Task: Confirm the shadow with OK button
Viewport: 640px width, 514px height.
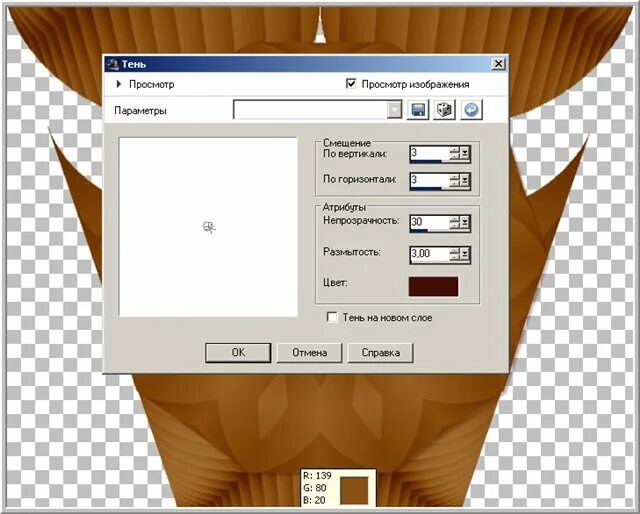Action: tap(238, 353)
